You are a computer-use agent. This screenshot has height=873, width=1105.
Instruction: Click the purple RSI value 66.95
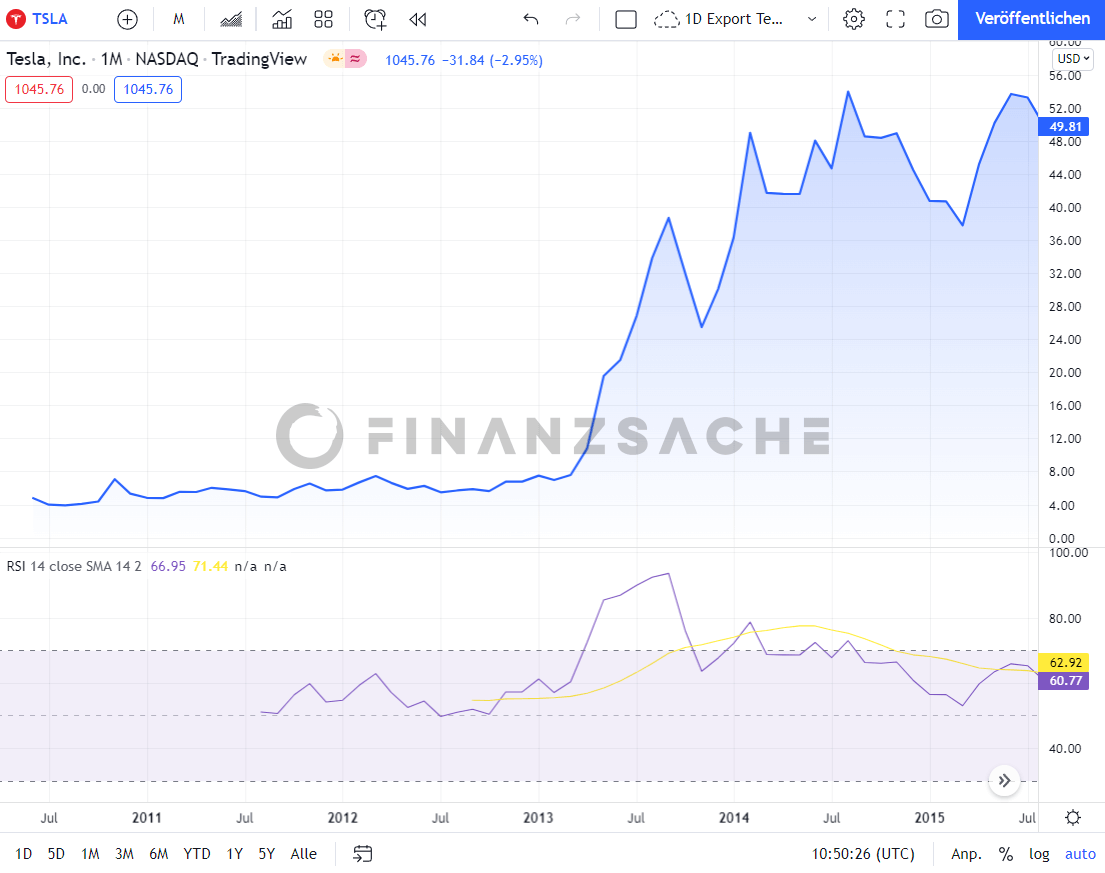click(x=168, y=566)
